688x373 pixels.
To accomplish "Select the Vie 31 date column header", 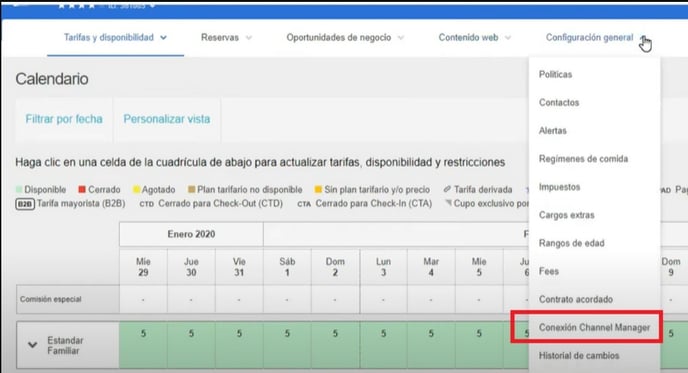I will 239,267.
